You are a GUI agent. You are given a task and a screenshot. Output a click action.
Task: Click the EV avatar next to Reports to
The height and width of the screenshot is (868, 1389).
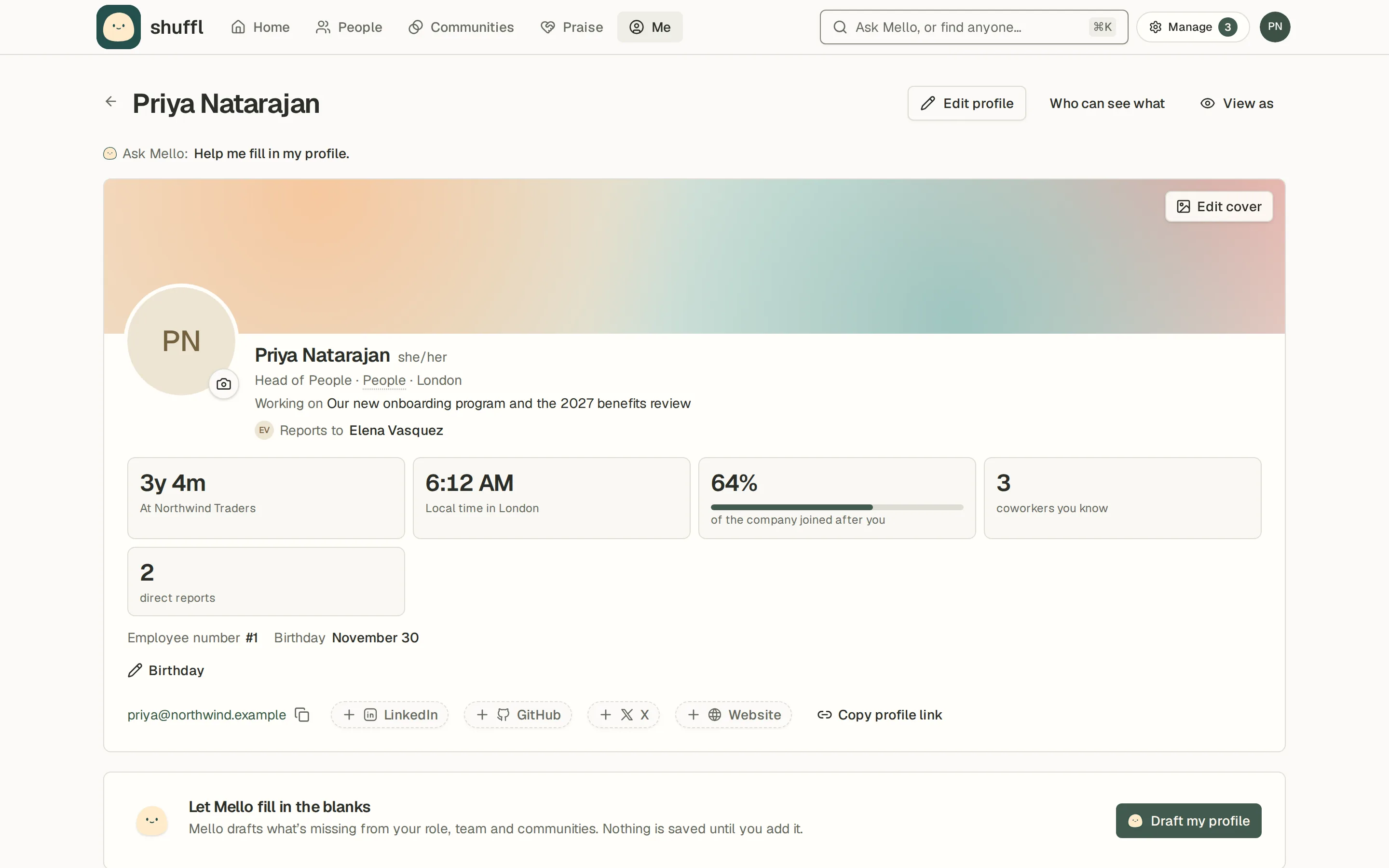pos(264,431)
